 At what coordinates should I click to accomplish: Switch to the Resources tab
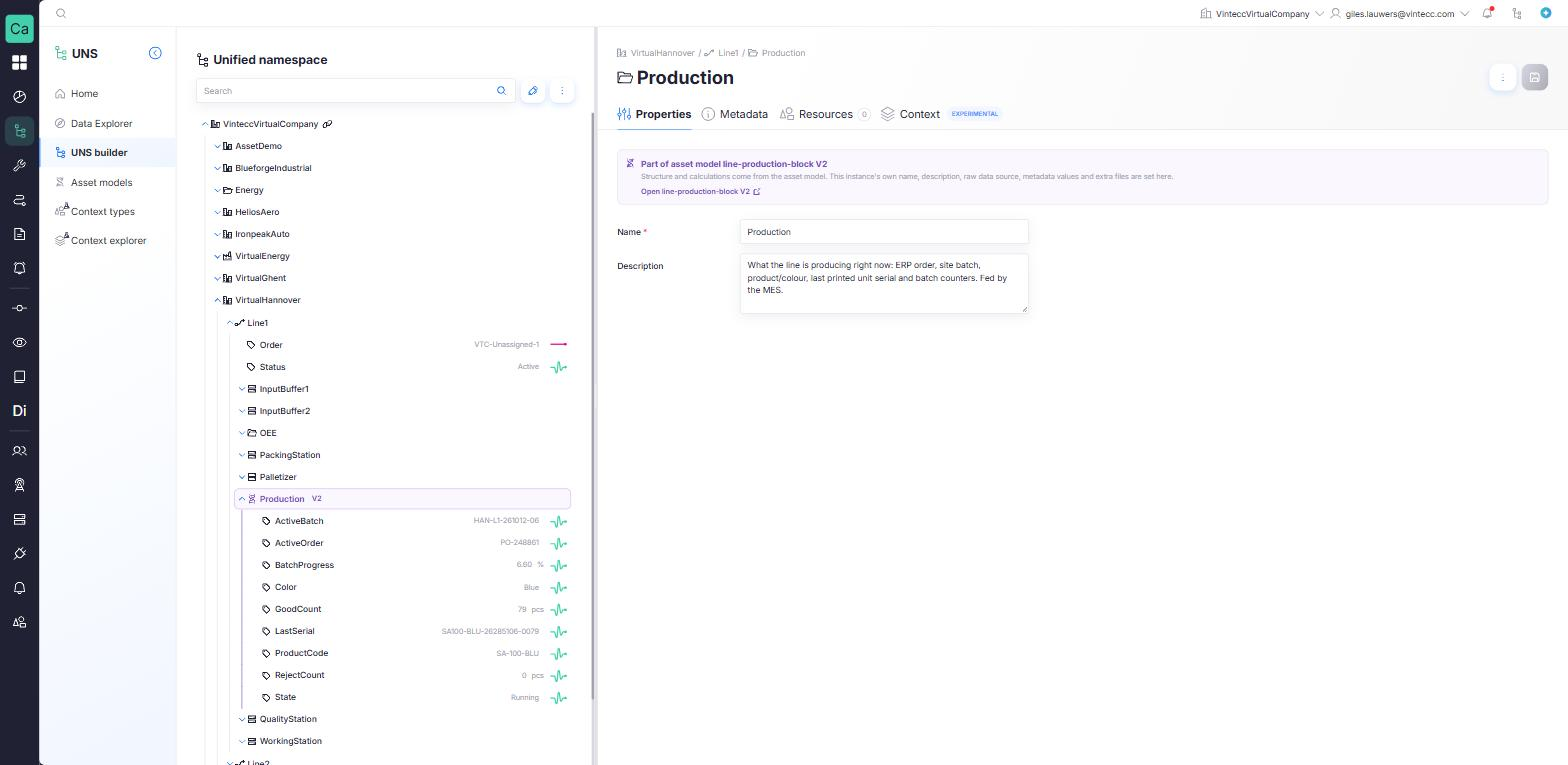[825, 114]
